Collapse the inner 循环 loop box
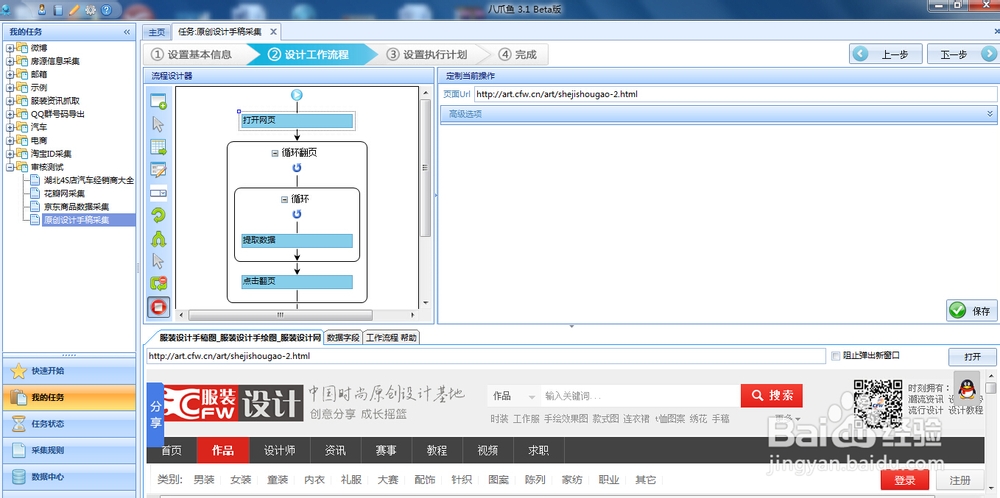Image resolution: width=1000 pixels, height=498 pixels. click(284, 199)
